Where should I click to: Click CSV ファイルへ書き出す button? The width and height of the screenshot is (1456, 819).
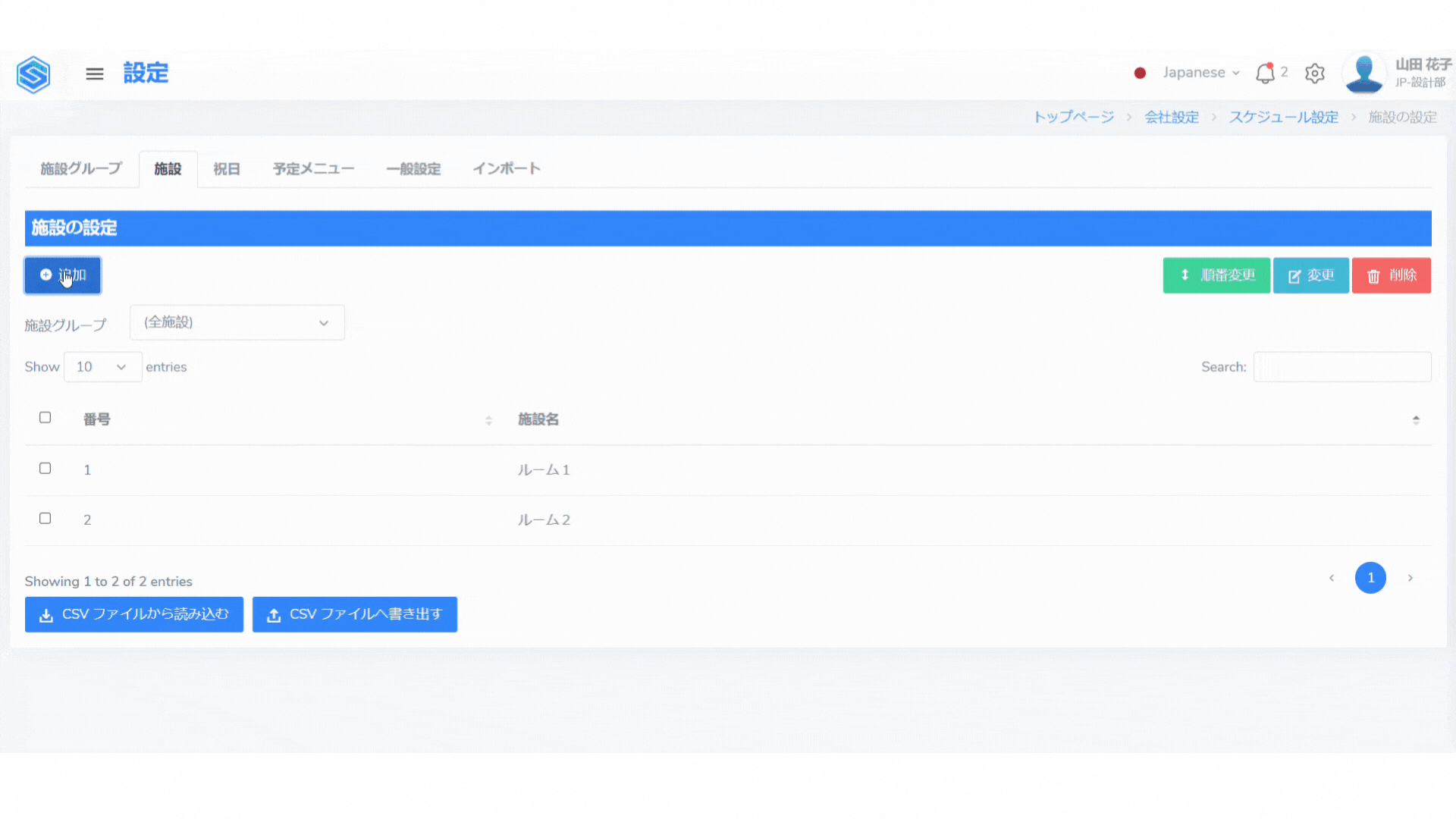355,614
